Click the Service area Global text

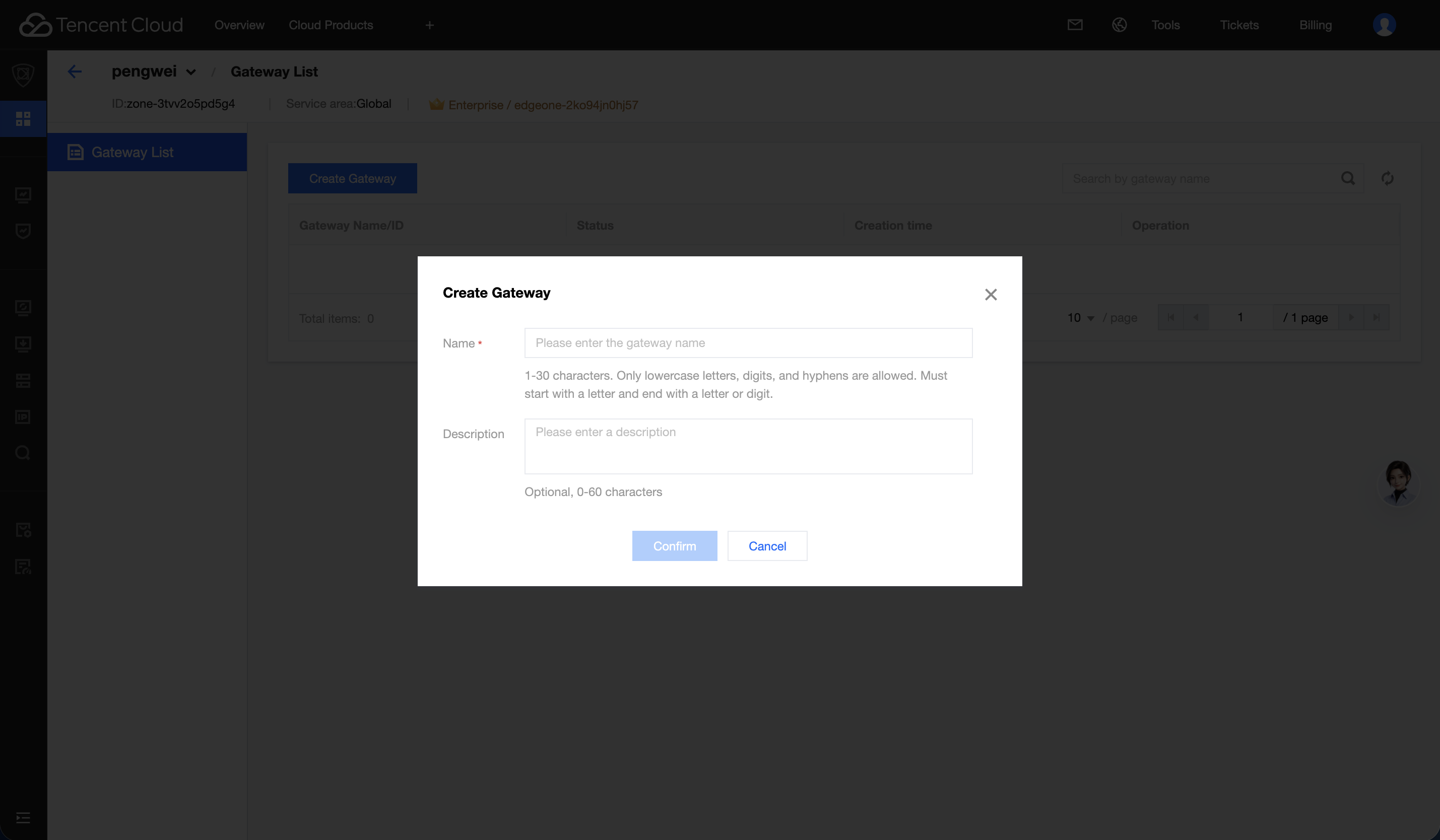click(x=338, y=103)
